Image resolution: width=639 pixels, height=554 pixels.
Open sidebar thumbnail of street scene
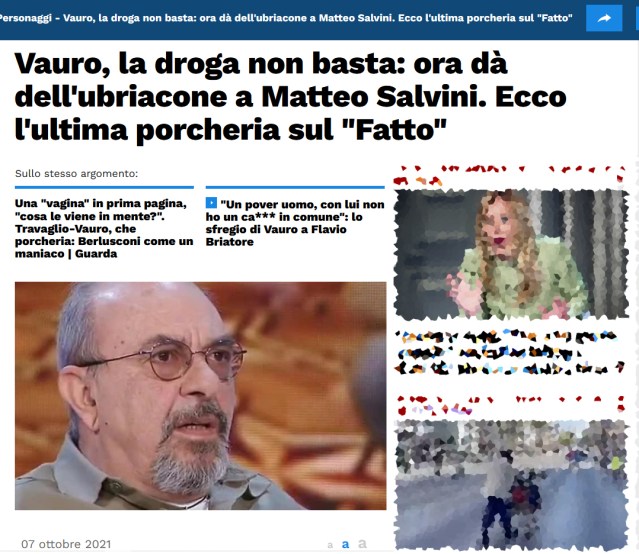pyautogui.click(x=511, y=485)
